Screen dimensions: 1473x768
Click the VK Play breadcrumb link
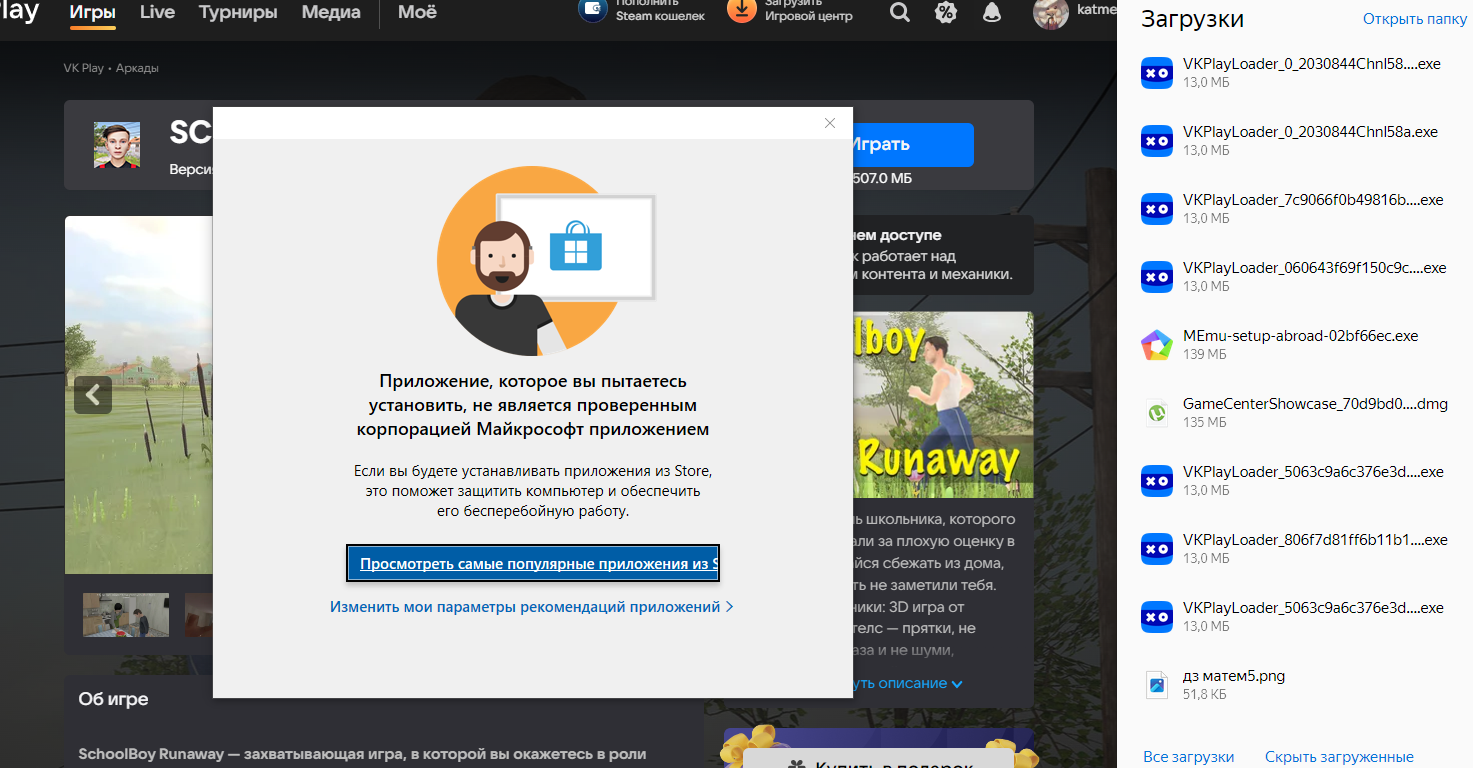tap(84, 68)
